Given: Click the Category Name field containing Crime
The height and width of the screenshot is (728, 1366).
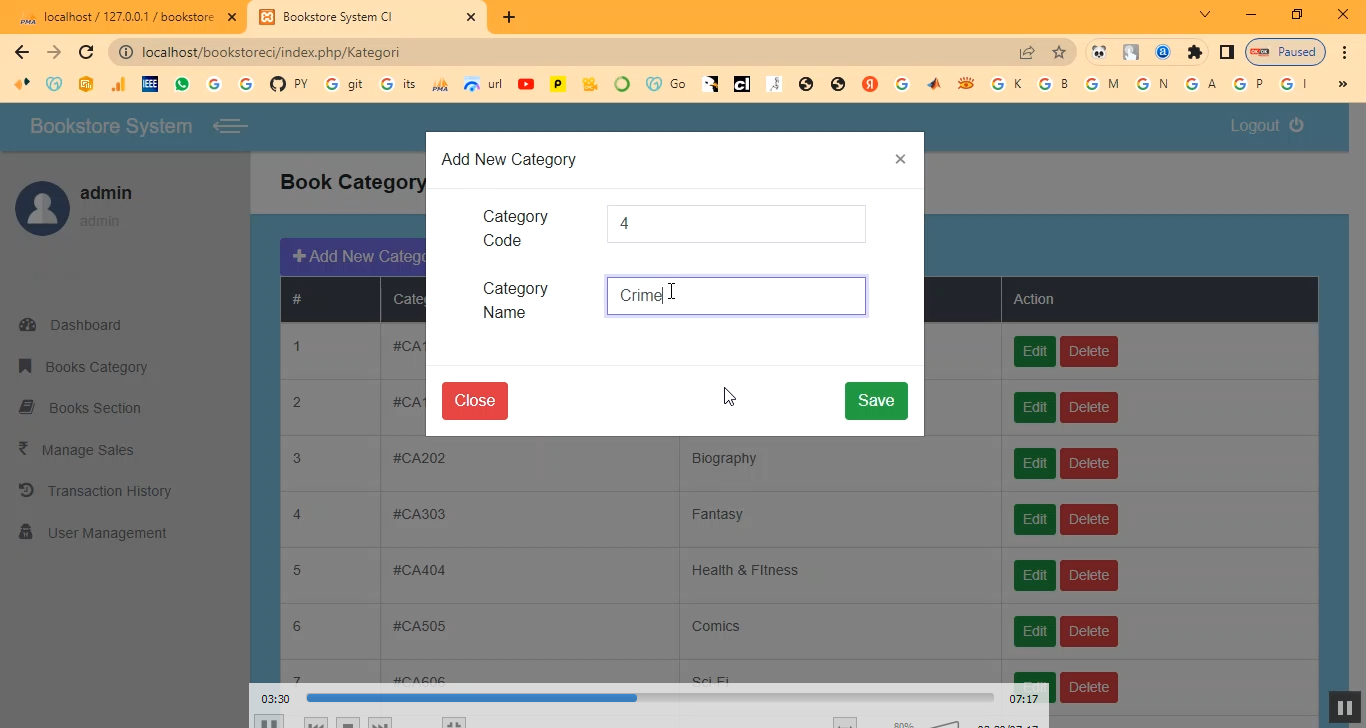Looking at the screenshot, I should tap(735, 296).
